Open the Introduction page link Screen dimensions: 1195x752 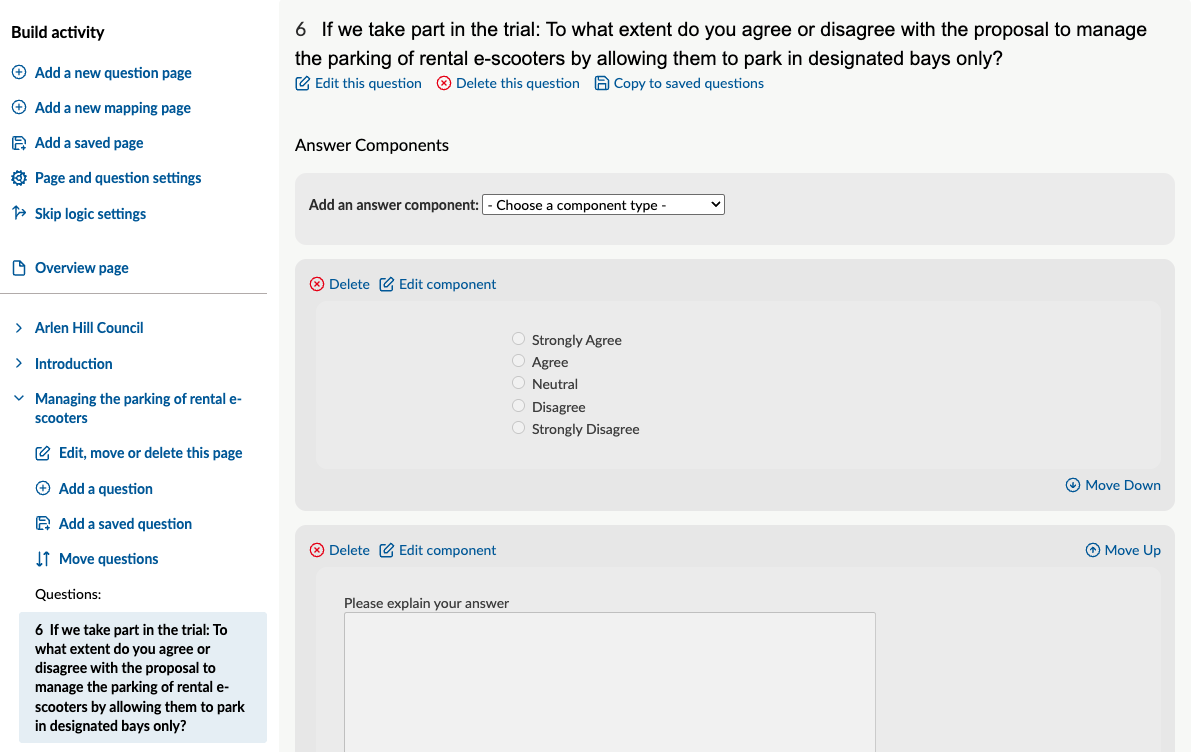(x=73, y=363)
